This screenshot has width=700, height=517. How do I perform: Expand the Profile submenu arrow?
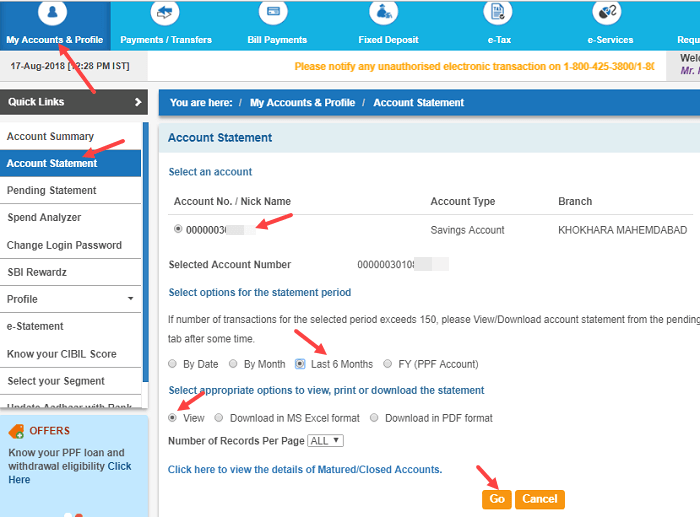pos(130,298)
